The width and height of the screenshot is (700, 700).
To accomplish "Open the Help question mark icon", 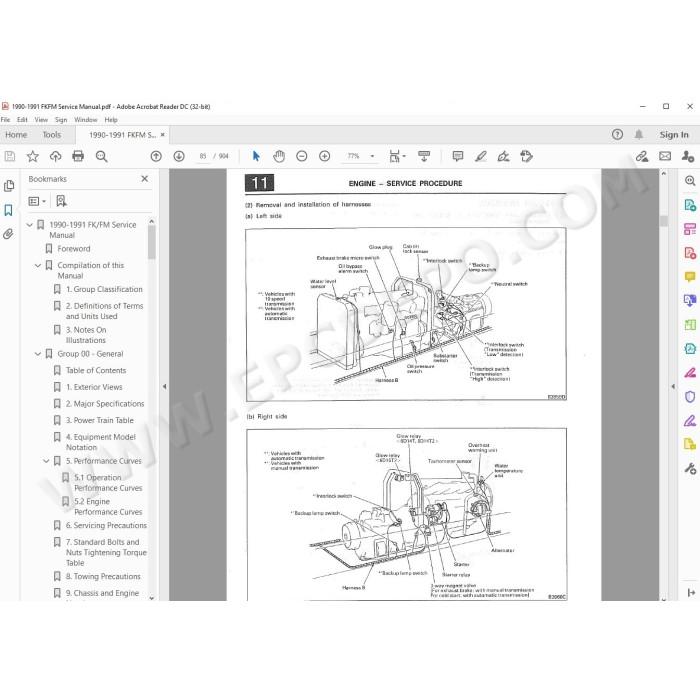I will [x=617, y=134].
